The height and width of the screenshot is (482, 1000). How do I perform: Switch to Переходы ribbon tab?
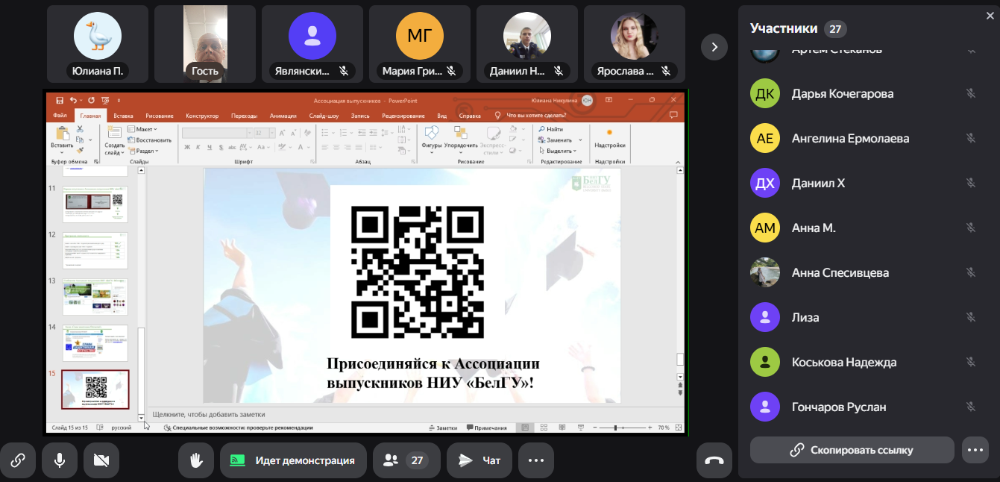(x=244, y=116)
